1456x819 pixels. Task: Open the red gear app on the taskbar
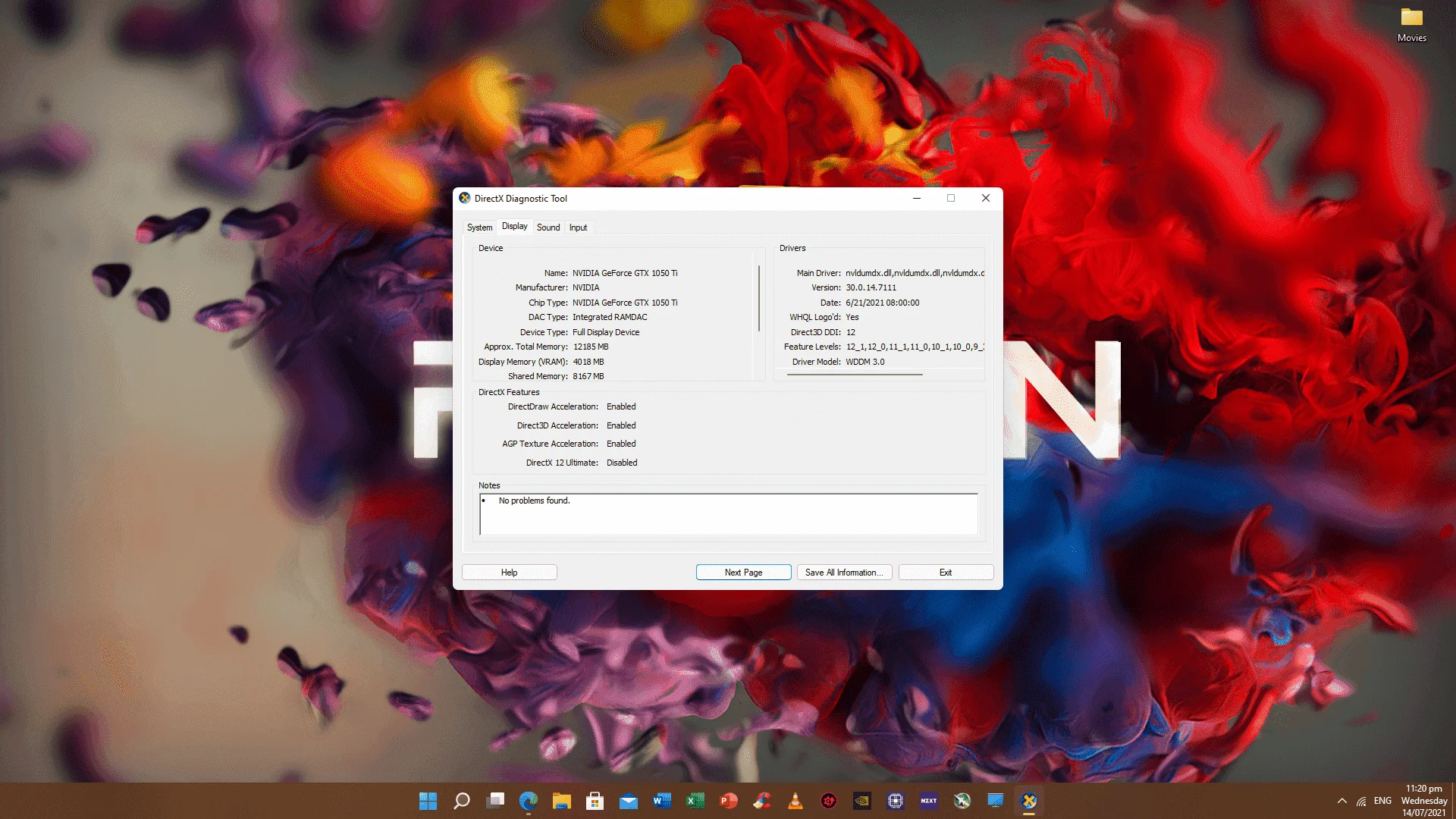coord(829,801)
